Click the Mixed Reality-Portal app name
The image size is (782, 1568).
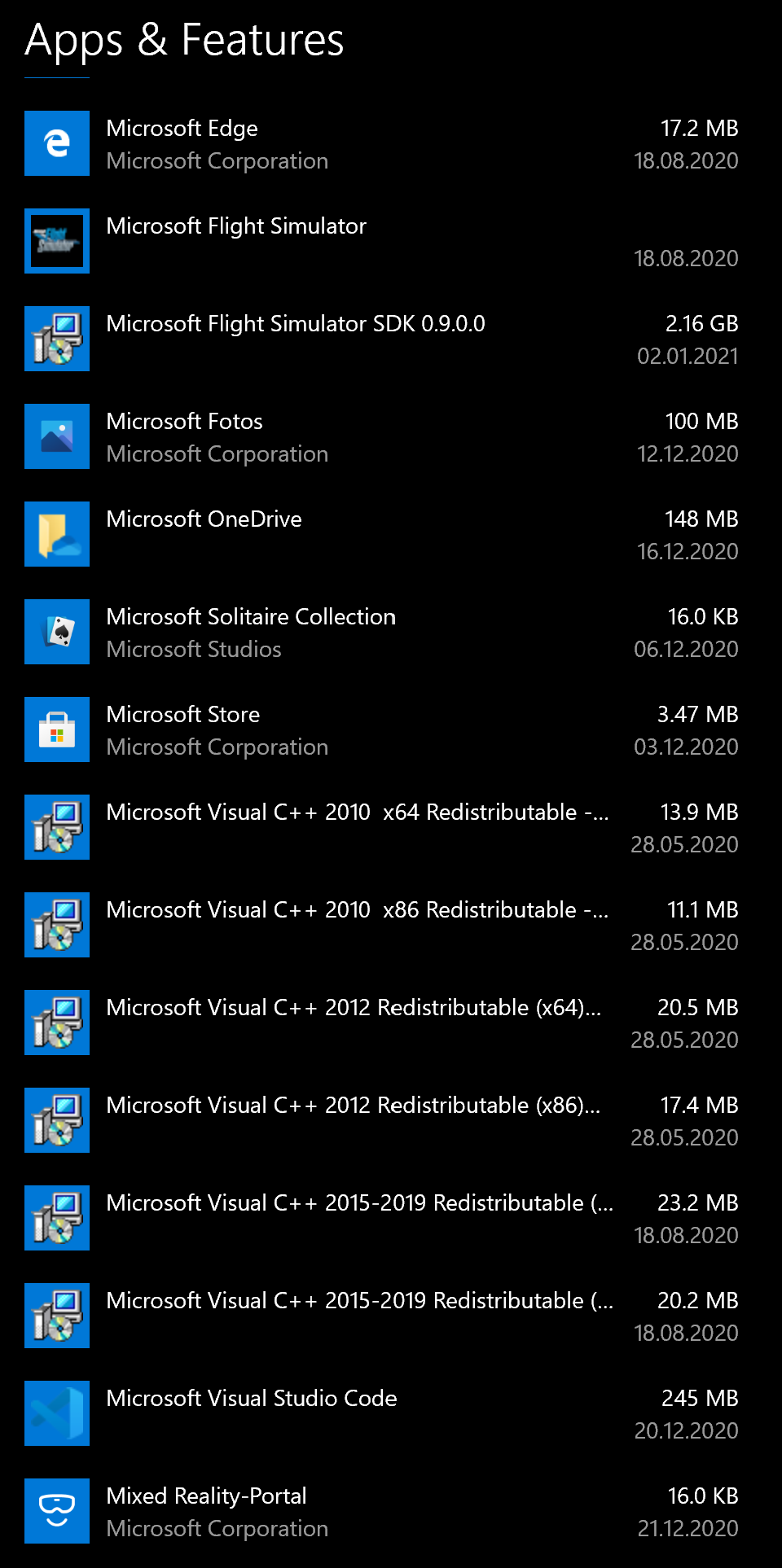coord(206,1496)
